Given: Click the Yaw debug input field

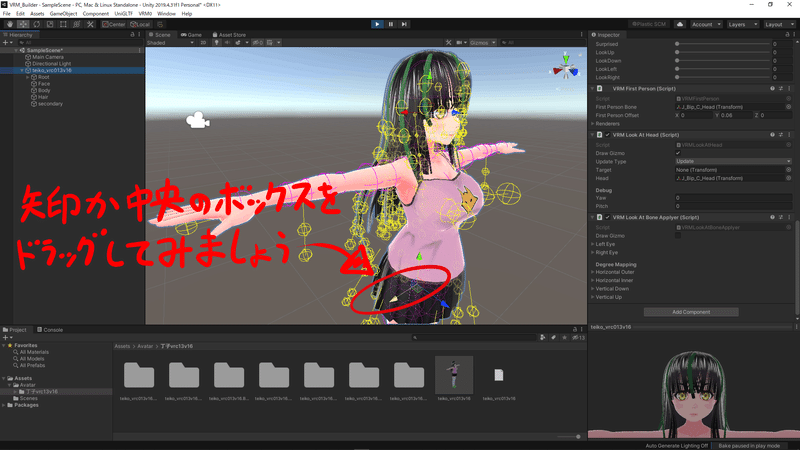Looking at the screenshot, I should pos(733,198).
